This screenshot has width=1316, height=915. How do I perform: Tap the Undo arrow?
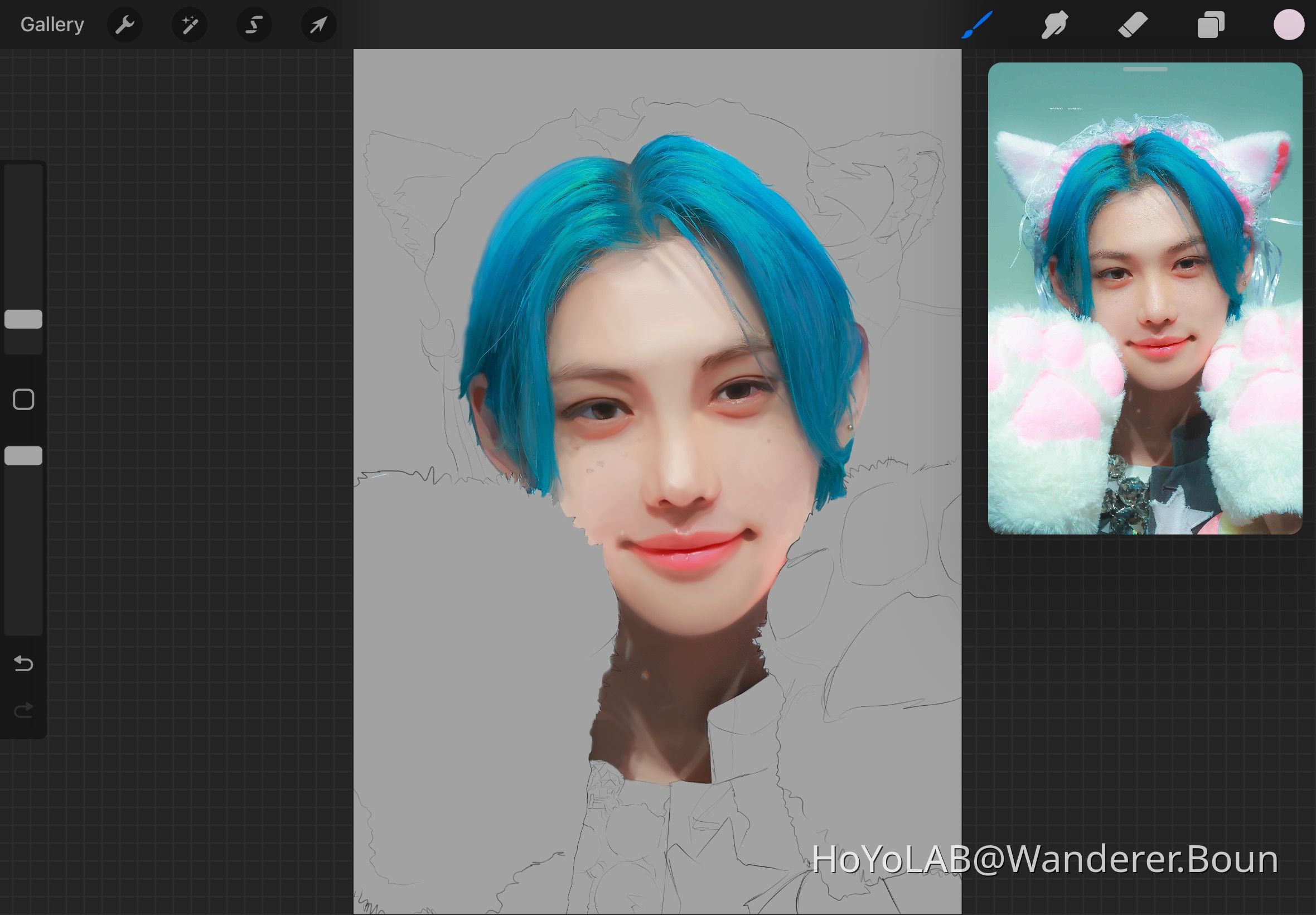(x=23, y=663)
